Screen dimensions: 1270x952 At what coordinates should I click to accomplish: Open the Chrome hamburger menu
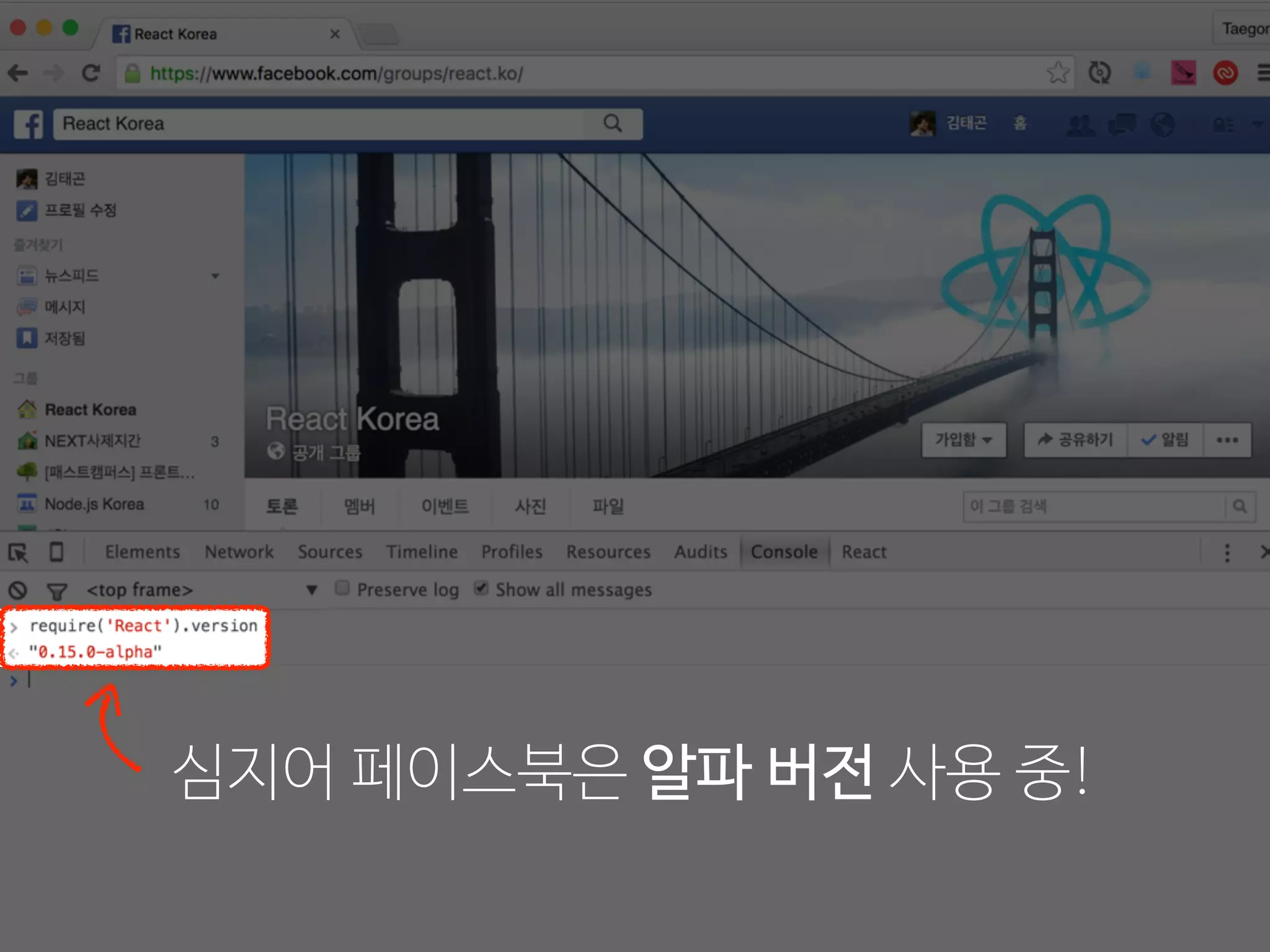coord(1264,73)
